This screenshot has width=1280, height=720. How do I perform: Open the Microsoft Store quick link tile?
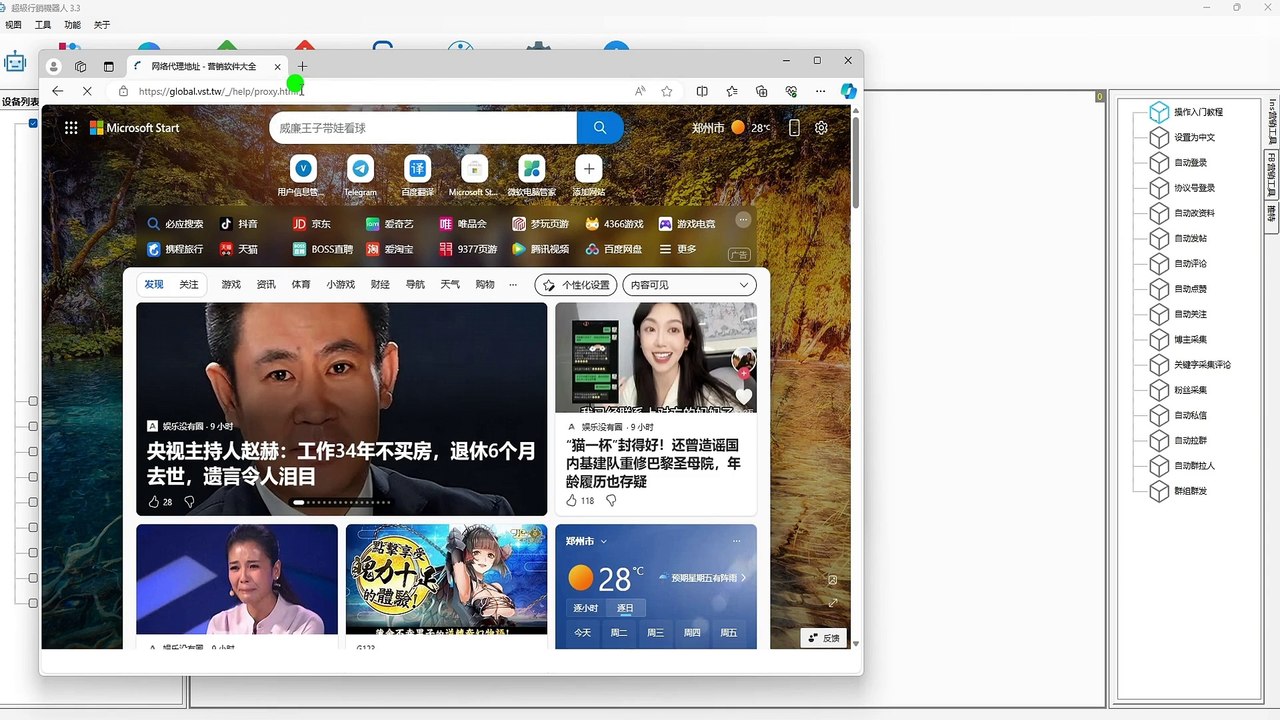474,175
